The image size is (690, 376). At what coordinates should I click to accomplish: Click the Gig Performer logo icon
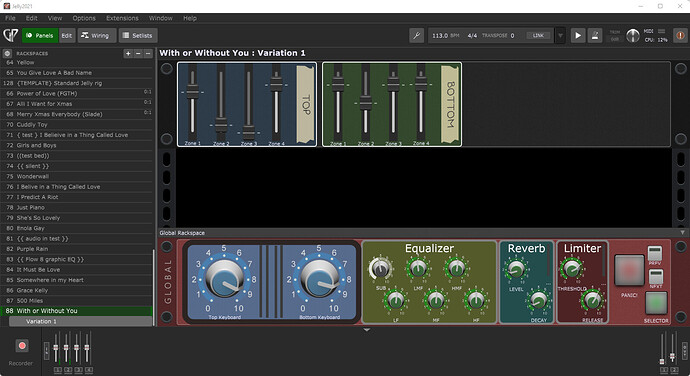pyautogui.click(x=10, y=35)
